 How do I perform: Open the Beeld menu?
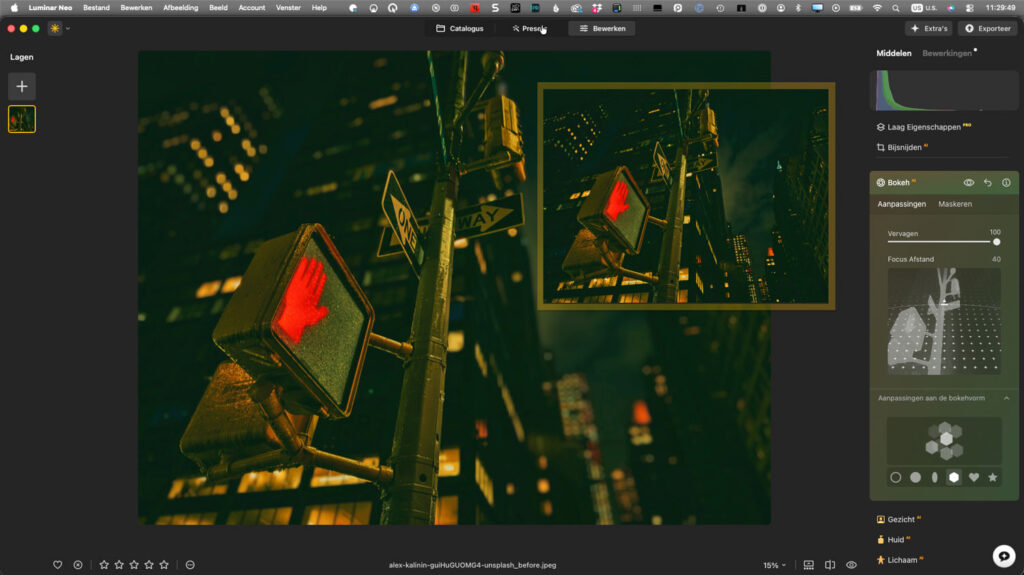[x=218, y=8]
